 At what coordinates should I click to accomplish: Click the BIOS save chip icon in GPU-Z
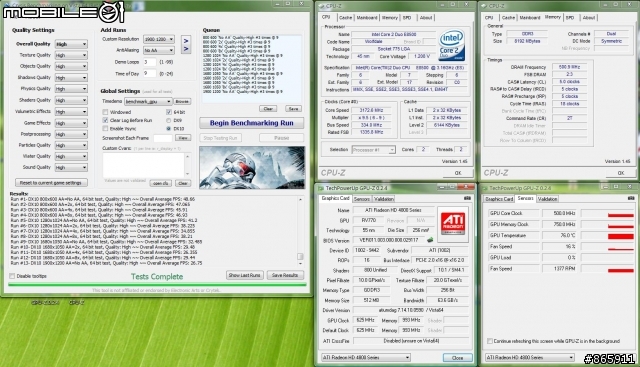(430, 240)
